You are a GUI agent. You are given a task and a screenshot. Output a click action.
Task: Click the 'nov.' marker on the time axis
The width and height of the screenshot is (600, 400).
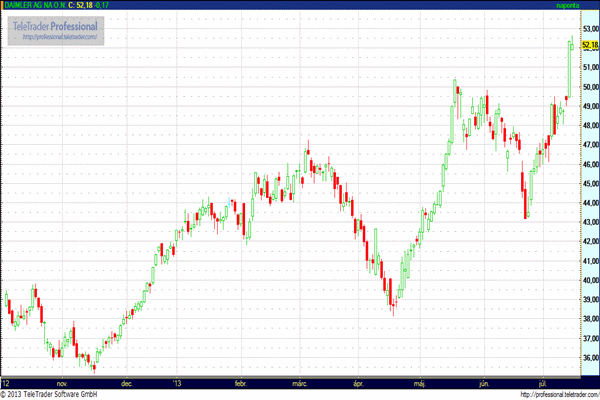(x=62, y=383)
